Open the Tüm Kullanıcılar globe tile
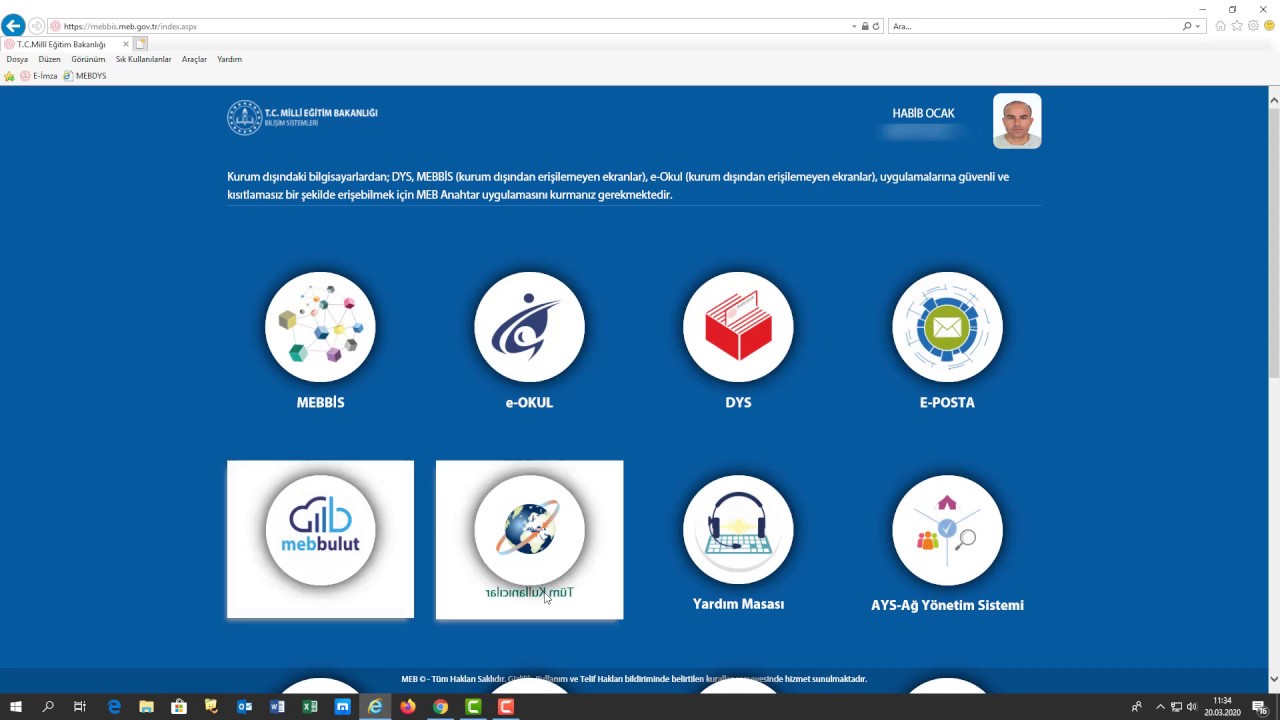 tap(529, 539)
